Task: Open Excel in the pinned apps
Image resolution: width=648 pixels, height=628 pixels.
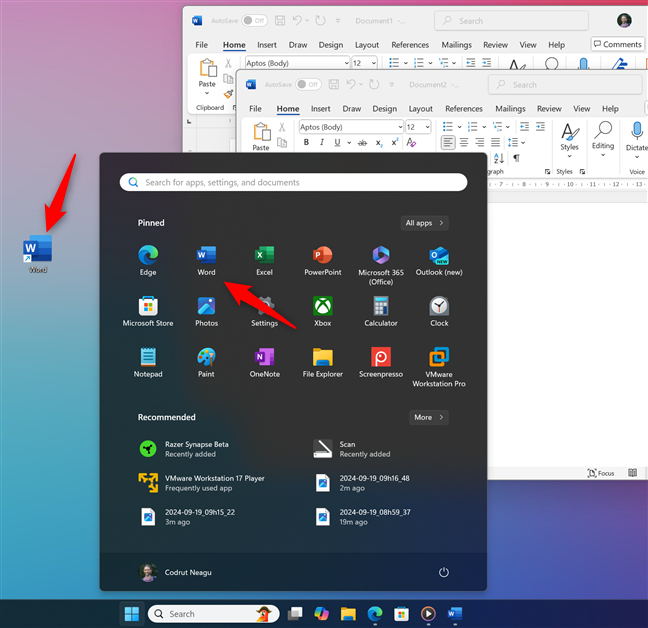Action: (x=264, y=260)
